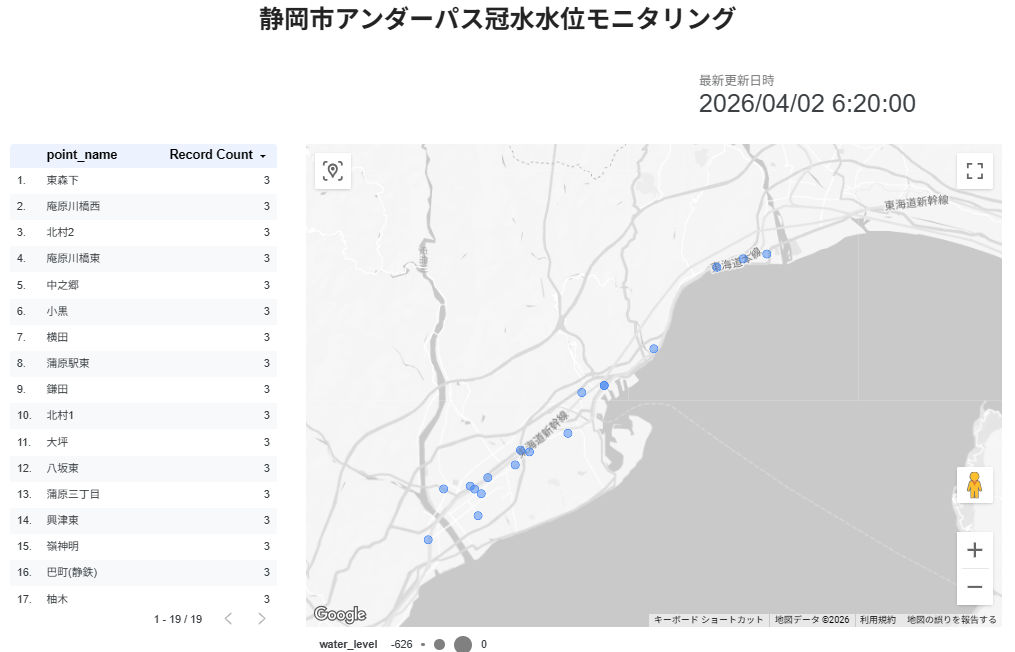Toggle fullscreen map view
The height and width of the screenshot is (652, 1015).
(975, 171)
